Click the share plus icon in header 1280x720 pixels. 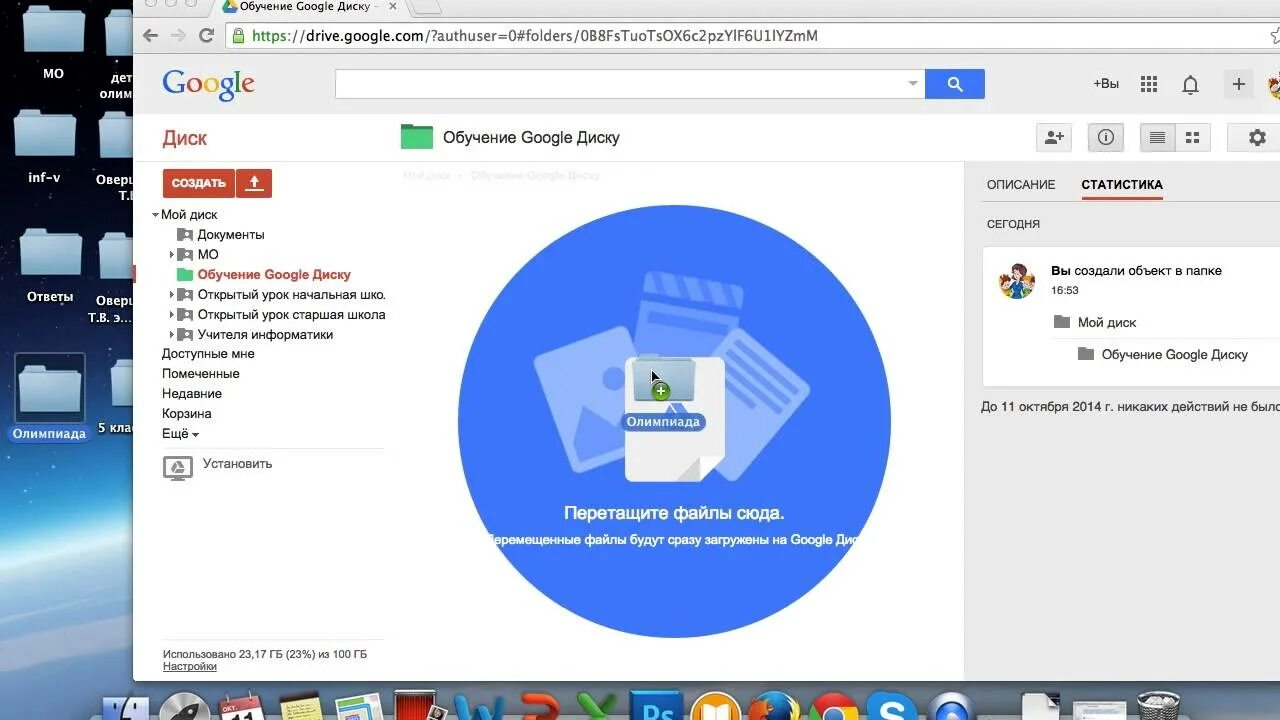tap(1239, 84)
